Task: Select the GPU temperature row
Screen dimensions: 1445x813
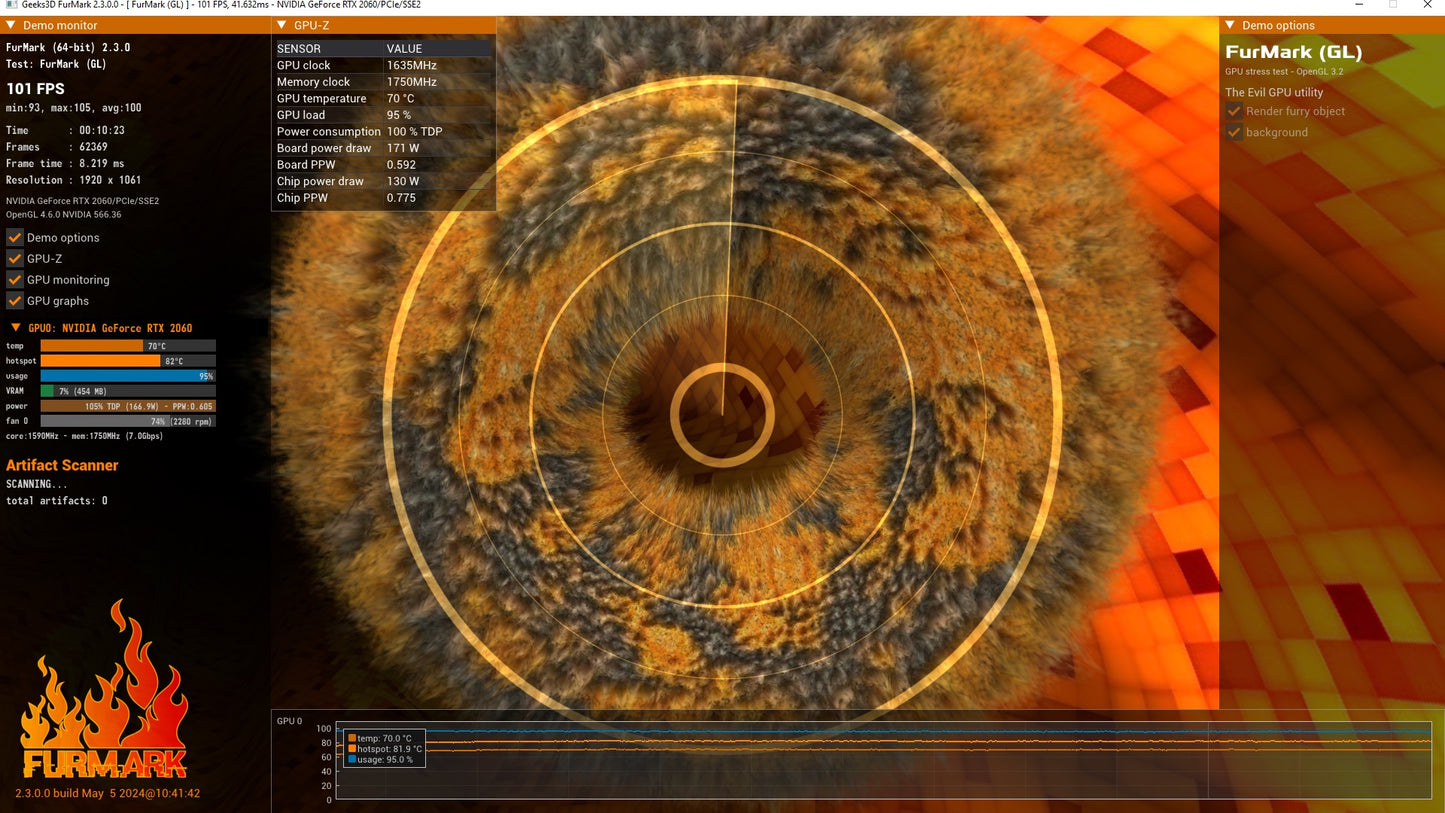Action: (x=384, y=98)
